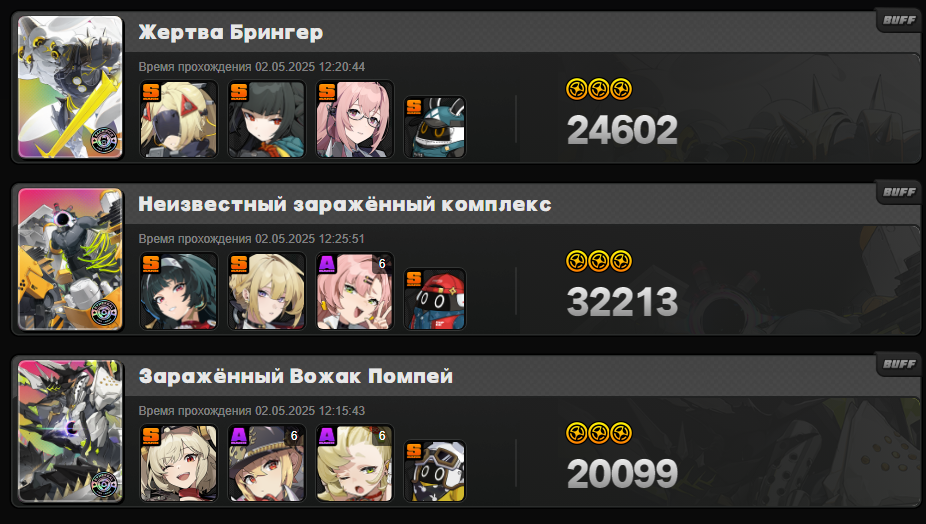Image resolution: width=926 pixels, height=524 pixels.
Task: Click the A-rank agent wearing a black hat
Action: pyautogui.click(x=266, y=463)
